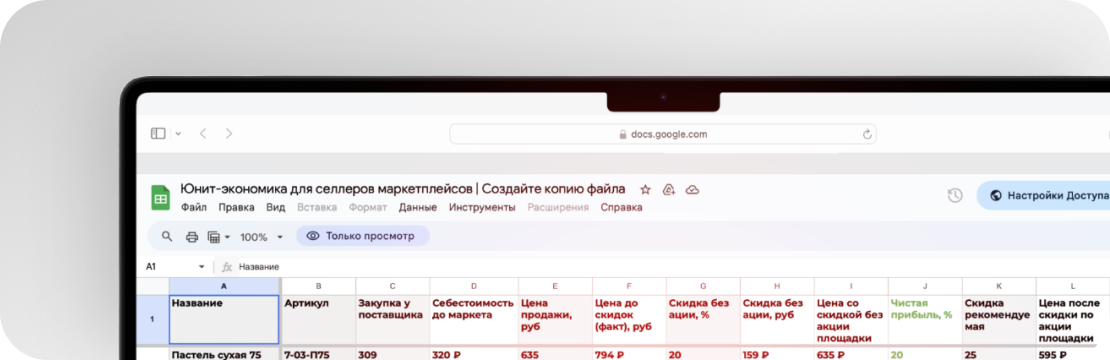Select the Пастель сухая 75 cell

click(x=224, y=354)
